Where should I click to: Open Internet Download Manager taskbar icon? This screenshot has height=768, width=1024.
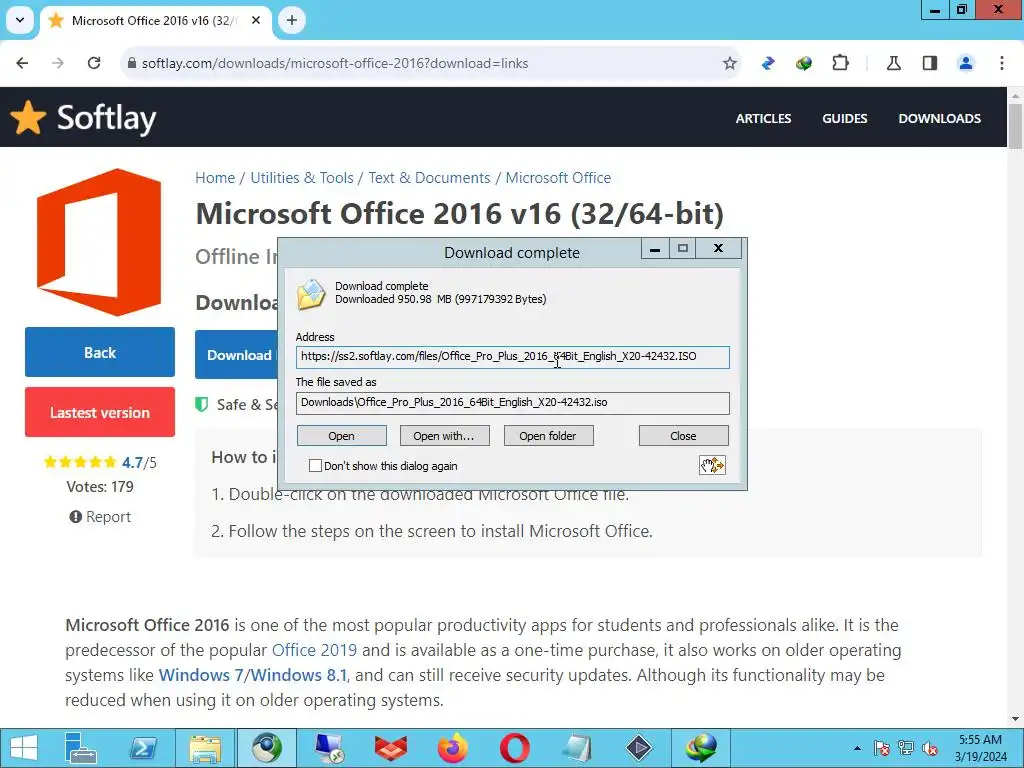[x=701, y=748]
